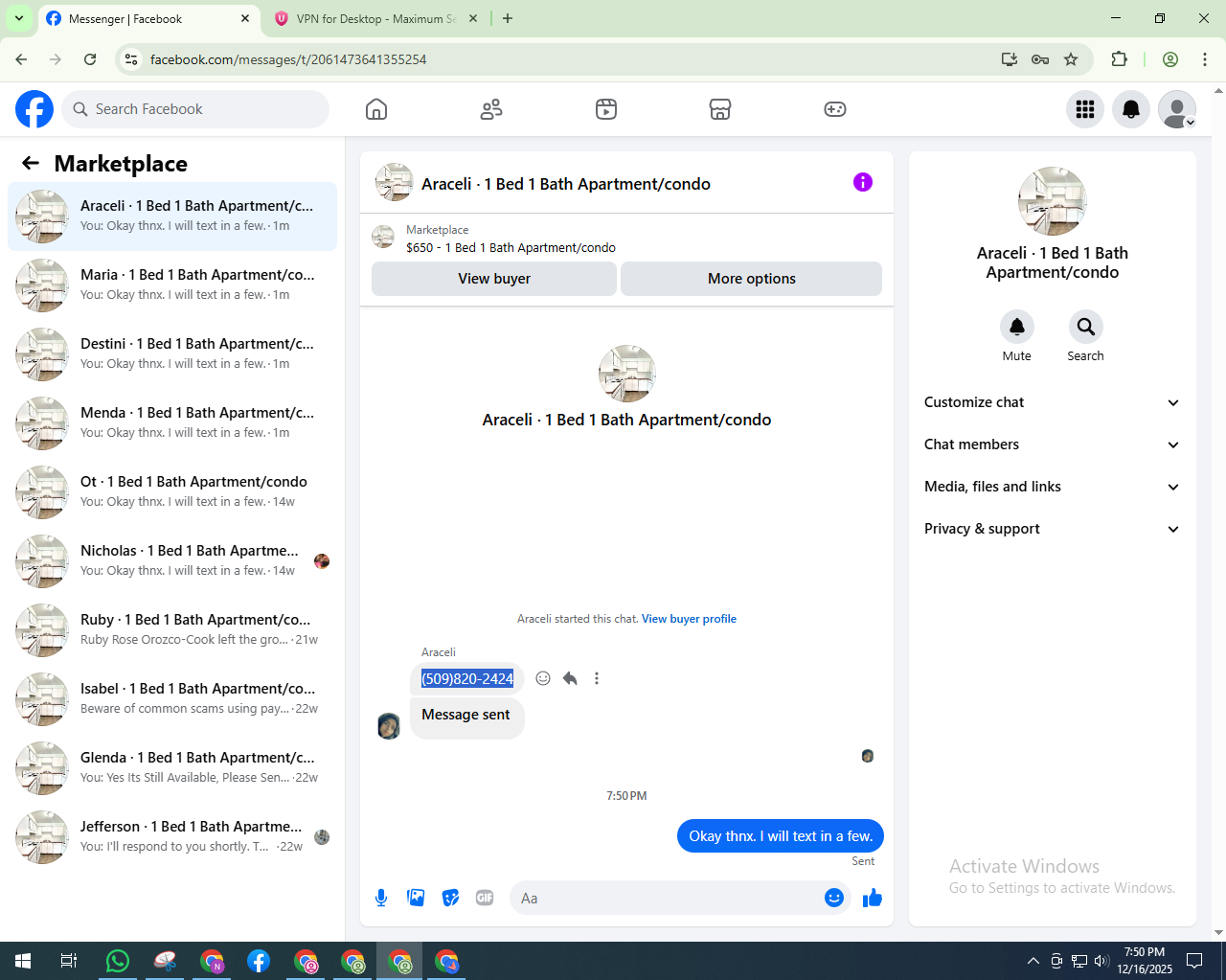Open the Windows Start menu
The width and height of the screenshot is (1226, 980).
coord(23,961)
